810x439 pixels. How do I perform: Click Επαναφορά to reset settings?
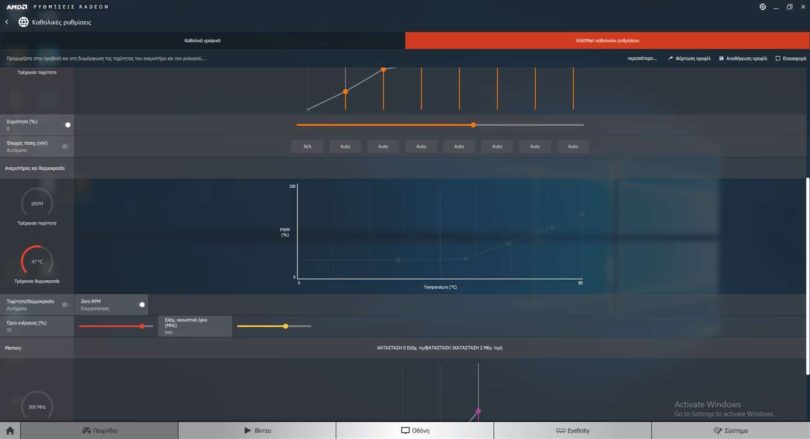[790, 58]
